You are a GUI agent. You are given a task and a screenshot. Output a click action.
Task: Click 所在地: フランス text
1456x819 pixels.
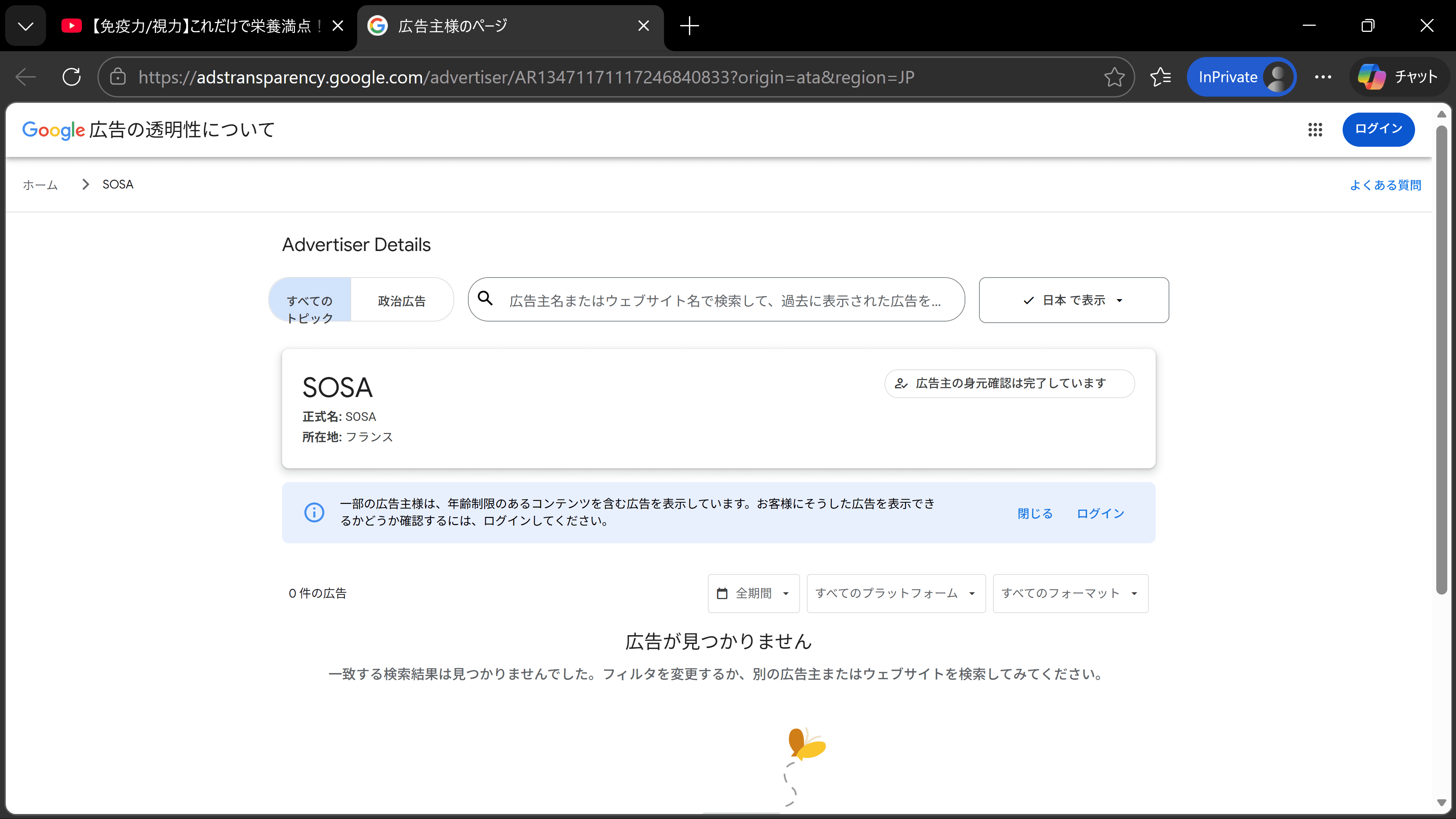tap(347, 437)
